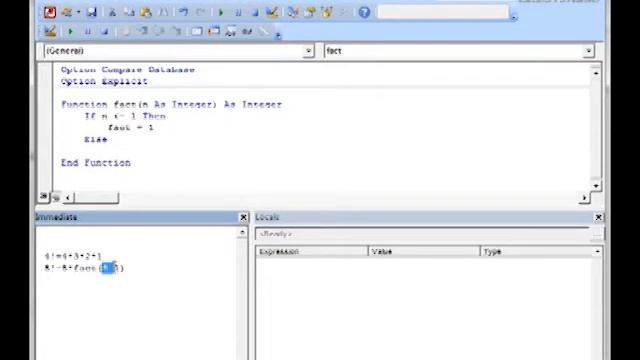Click Break in the Standard toolbar
Image resolution: width=640 pixels, height=360 pixels.
tap(238, 12)
